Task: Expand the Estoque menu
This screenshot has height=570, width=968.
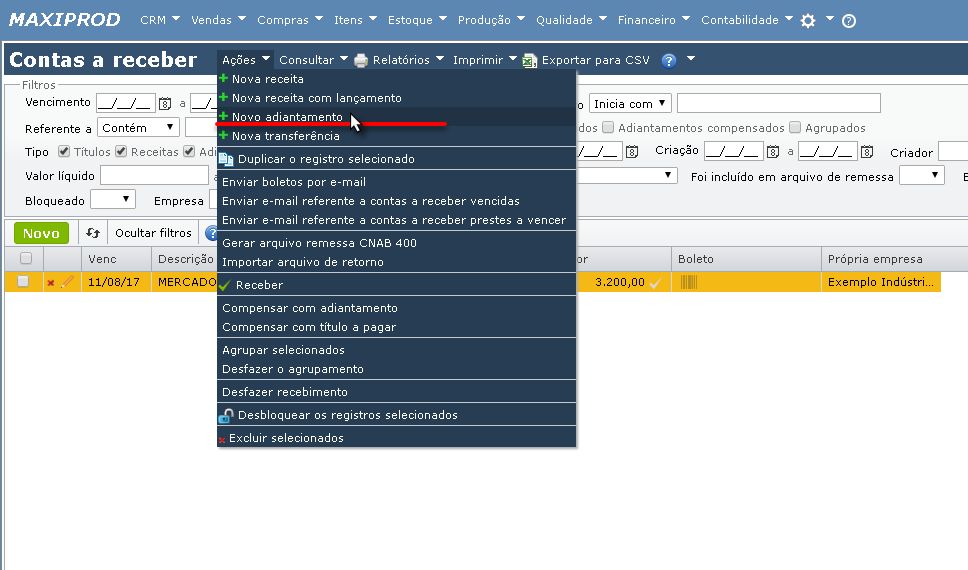Action: click(x=417, y=20)
